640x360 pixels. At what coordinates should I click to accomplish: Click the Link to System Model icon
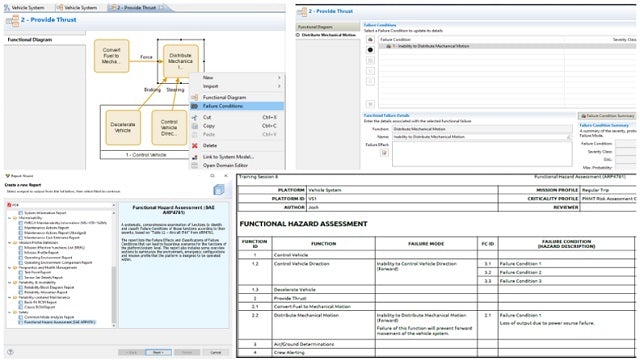[x=195, y=157]
